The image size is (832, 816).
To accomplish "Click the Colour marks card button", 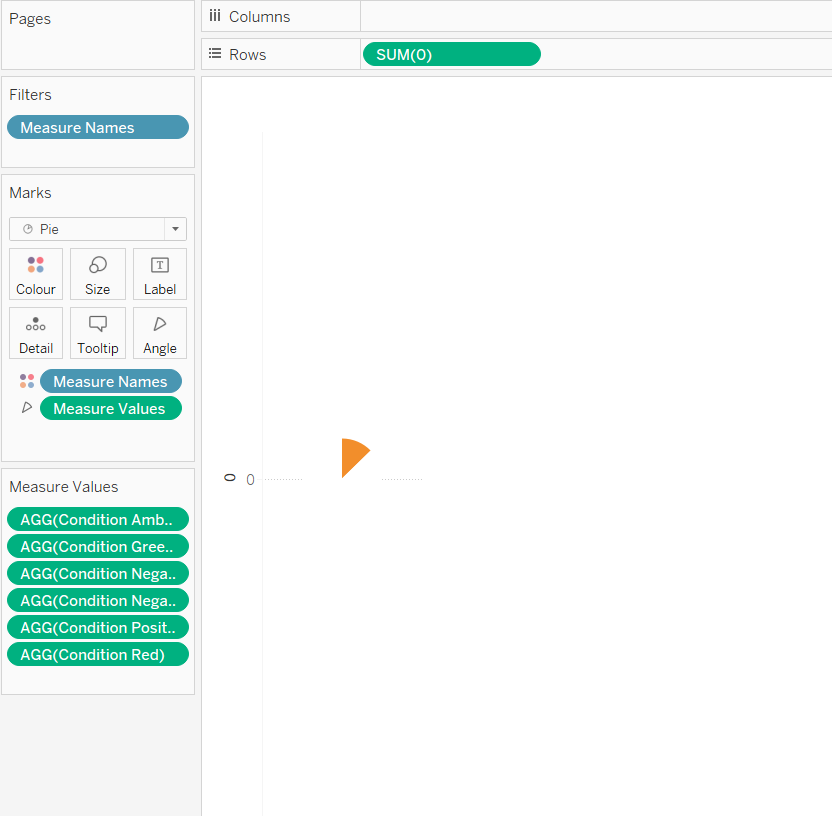I will click(36, 274).
